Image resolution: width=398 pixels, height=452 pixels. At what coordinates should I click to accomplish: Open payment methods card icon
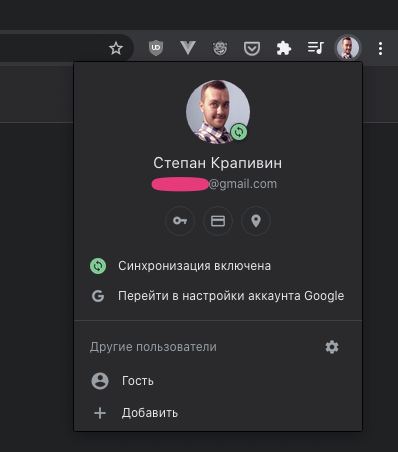218,221
